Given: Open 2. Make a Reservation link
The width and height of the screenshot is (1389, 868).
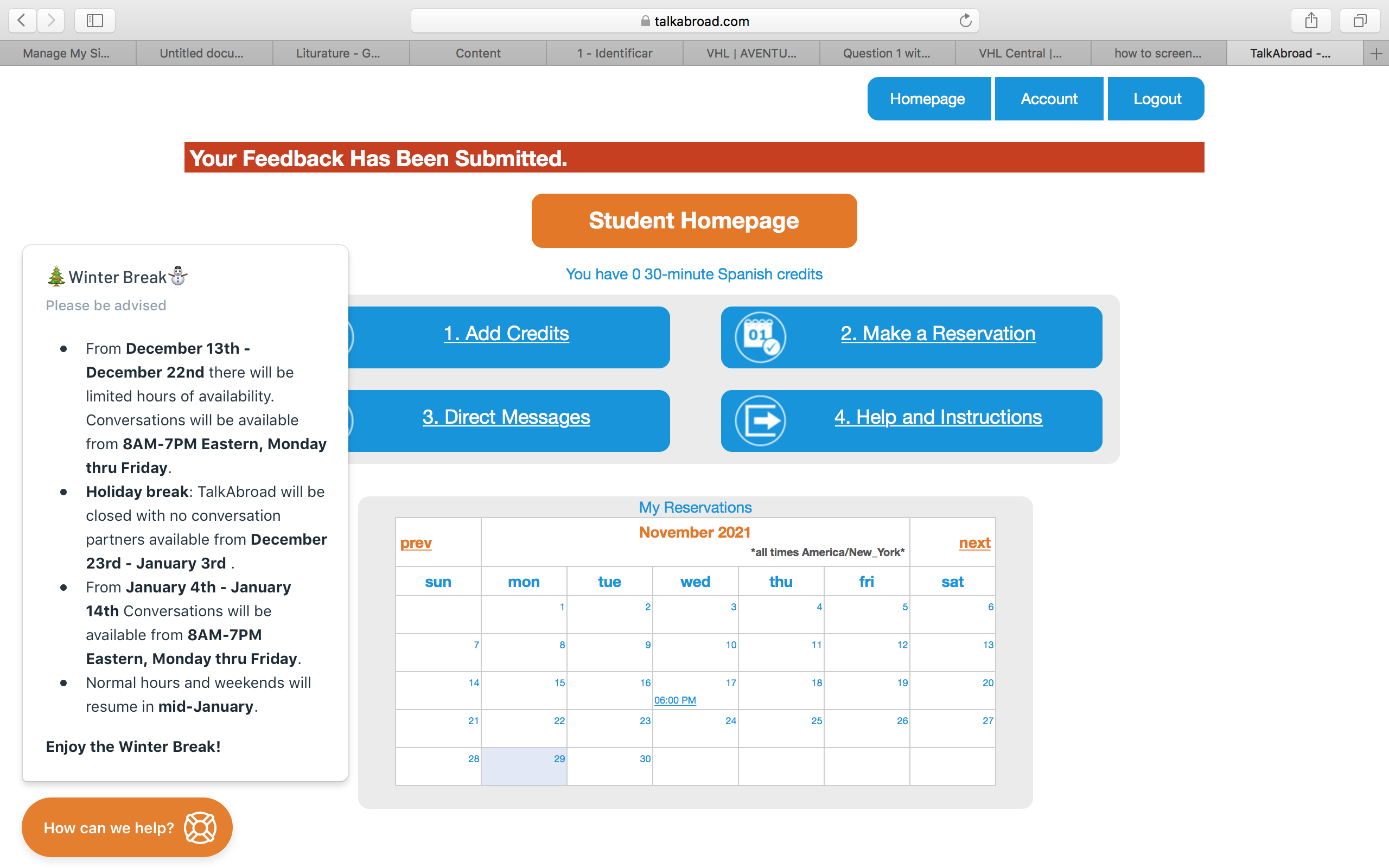Looking at the screenshot, I should click(x=938, y=334).
